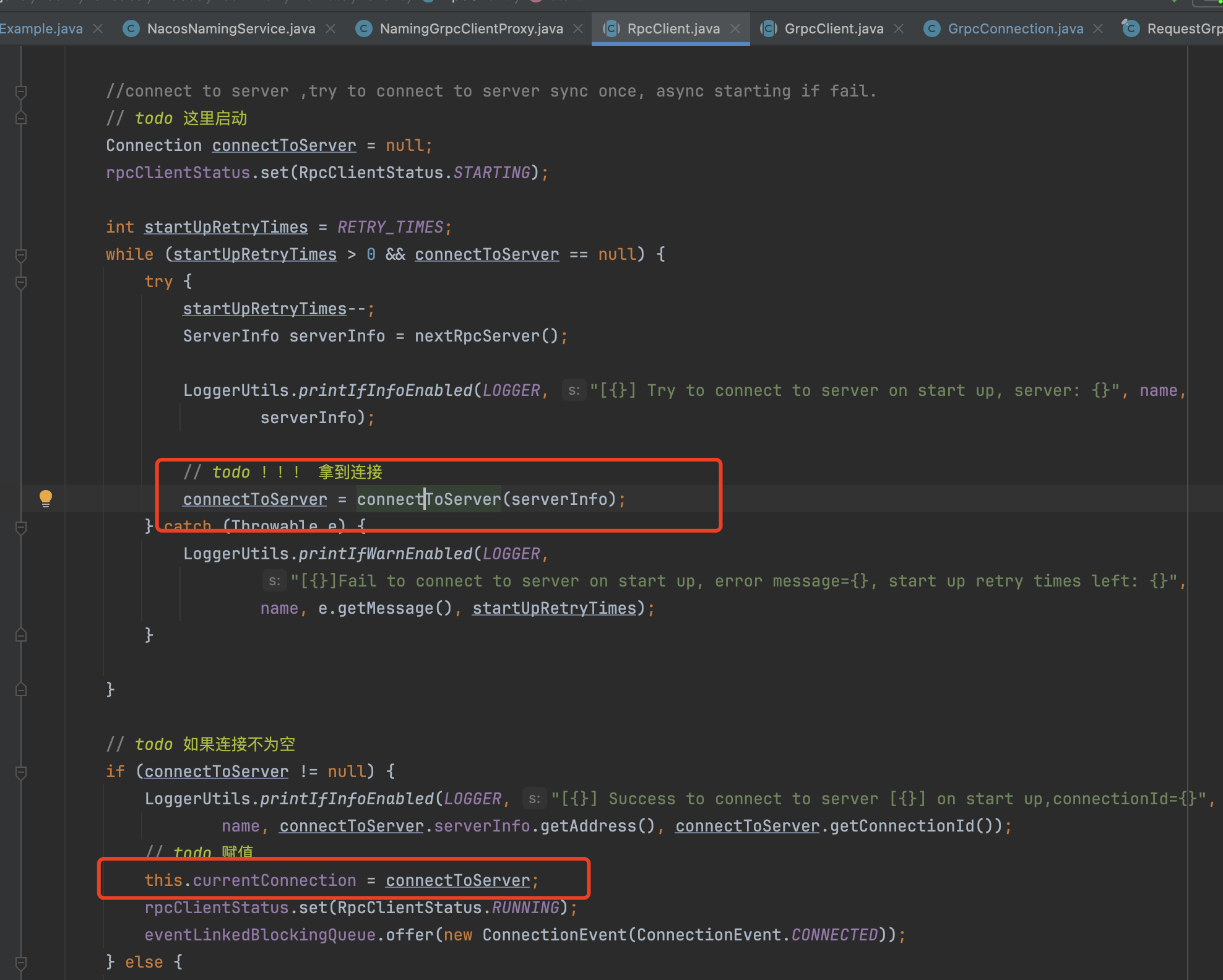Click the yellow lightbulb intention icon
Viewport: 1223px width, 980px height.
(46, 498)
